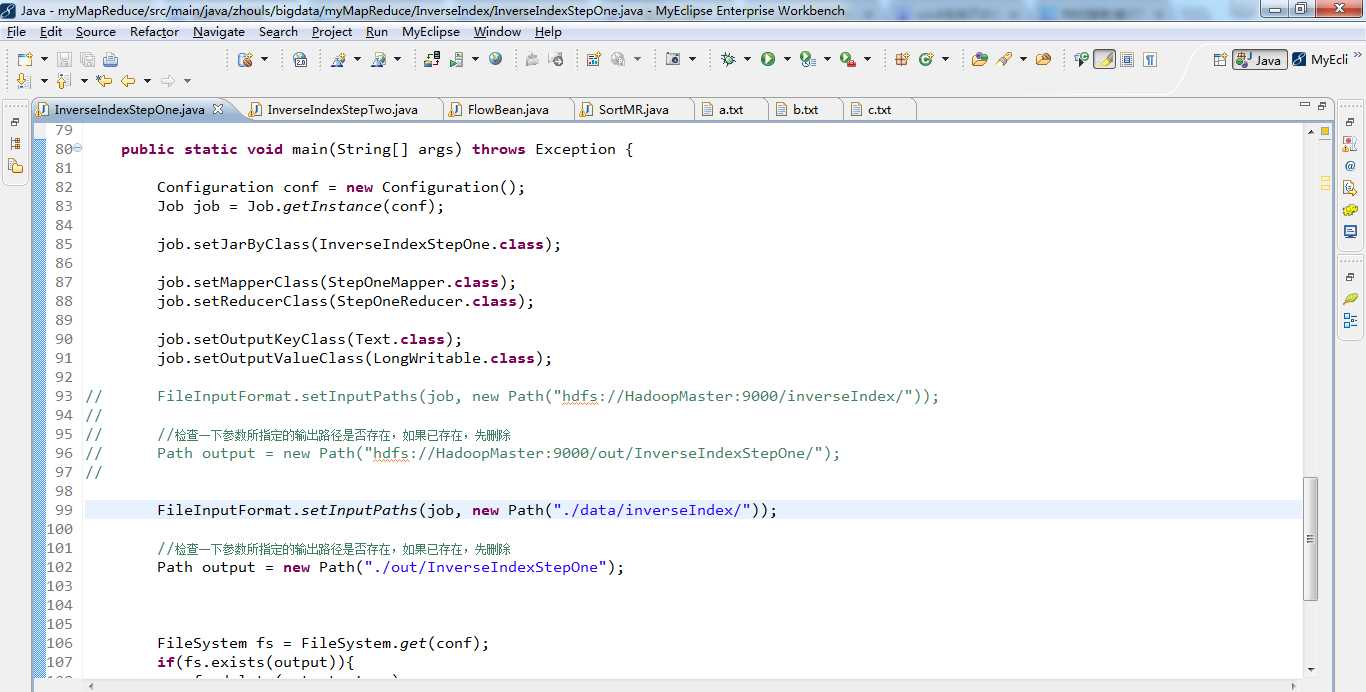Switch to MyEcli perspective button
Viewport: 1366px width, 692px height.
click(x=1319, y=60)
